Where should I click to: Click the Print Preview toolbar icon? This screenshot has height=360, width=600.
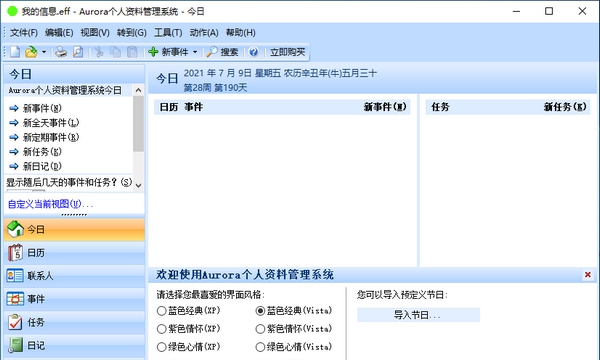(x=78, y=52)
